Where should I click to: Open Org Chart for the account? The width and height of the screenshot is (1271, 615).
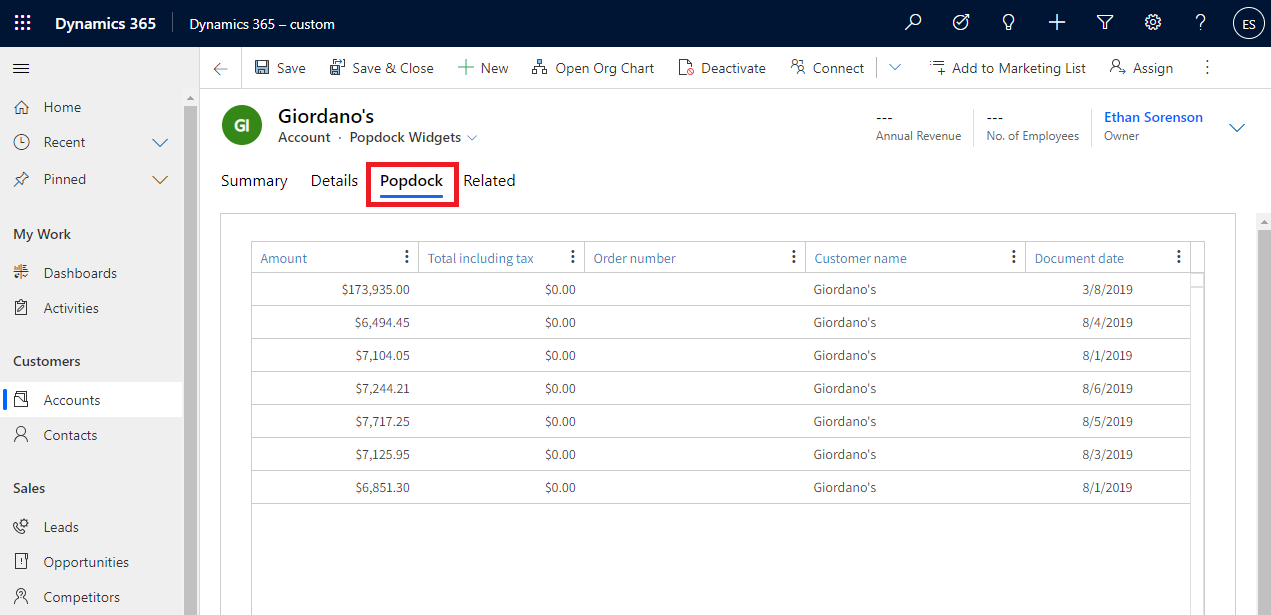point(593,68)
